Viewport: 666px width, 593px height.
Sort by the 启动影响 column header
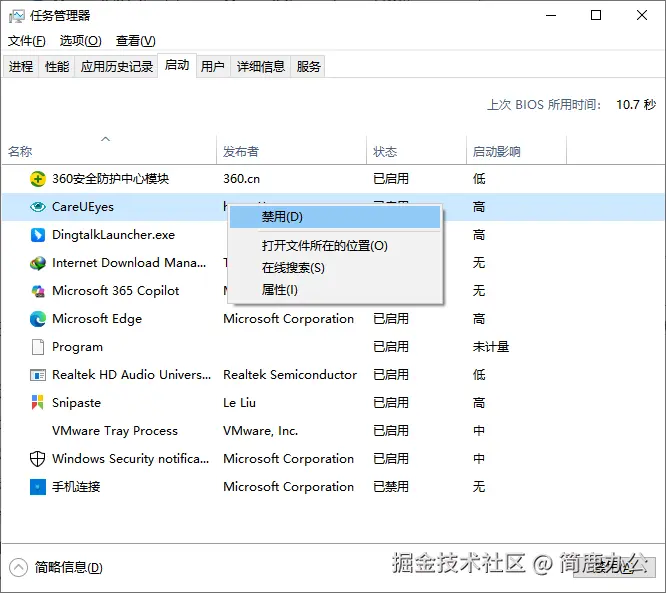[x=517, y=152]
